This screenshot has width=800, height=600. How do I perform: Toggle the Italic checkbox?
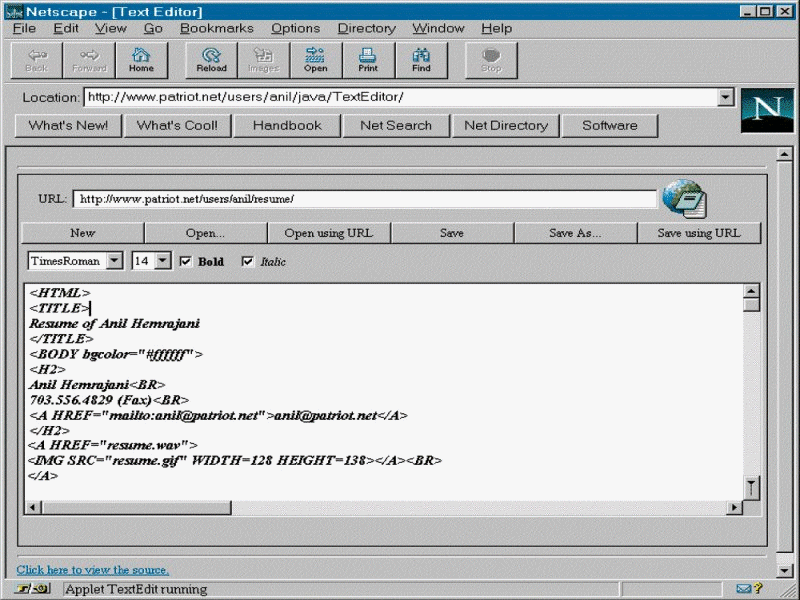pyautogui.click(x=248, y=262)
